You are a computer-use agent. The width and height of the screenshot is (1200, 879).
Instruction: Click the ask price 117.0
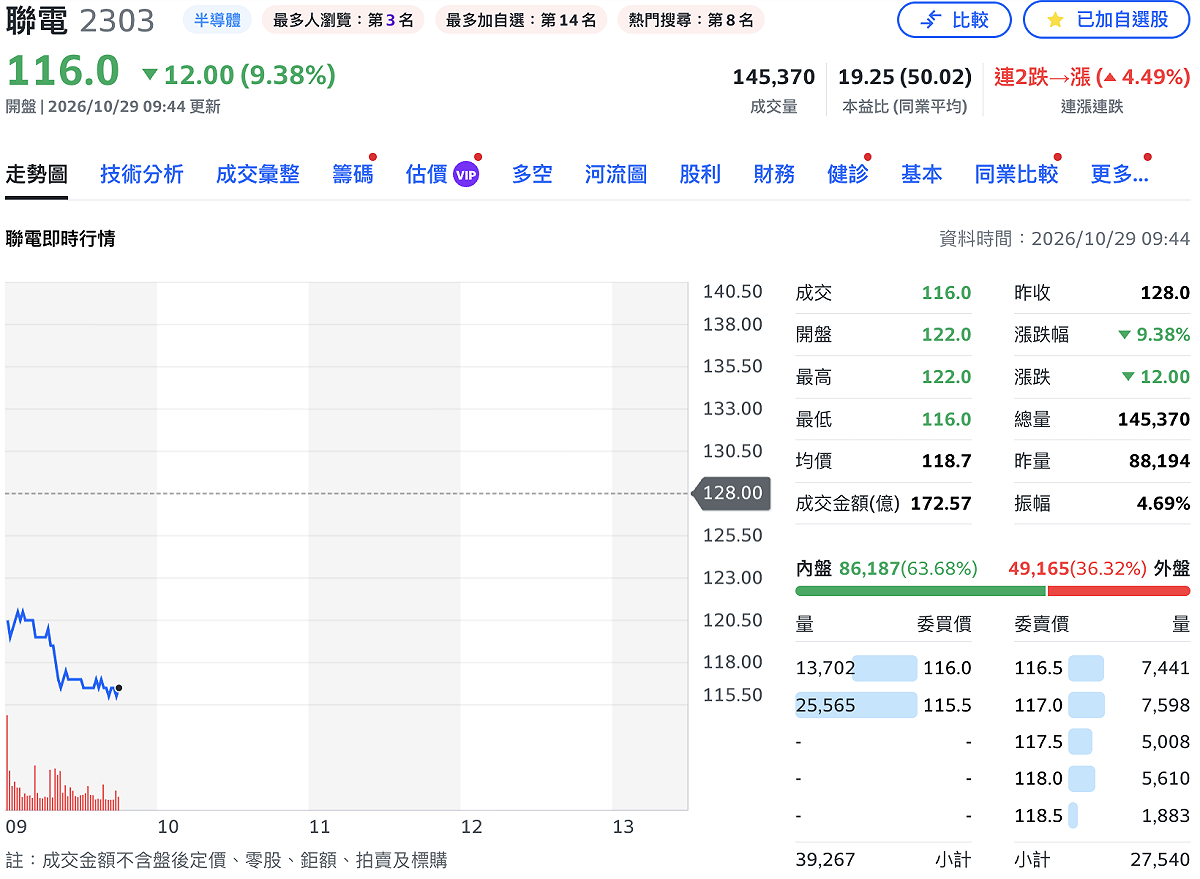(x=1038, y=705)
